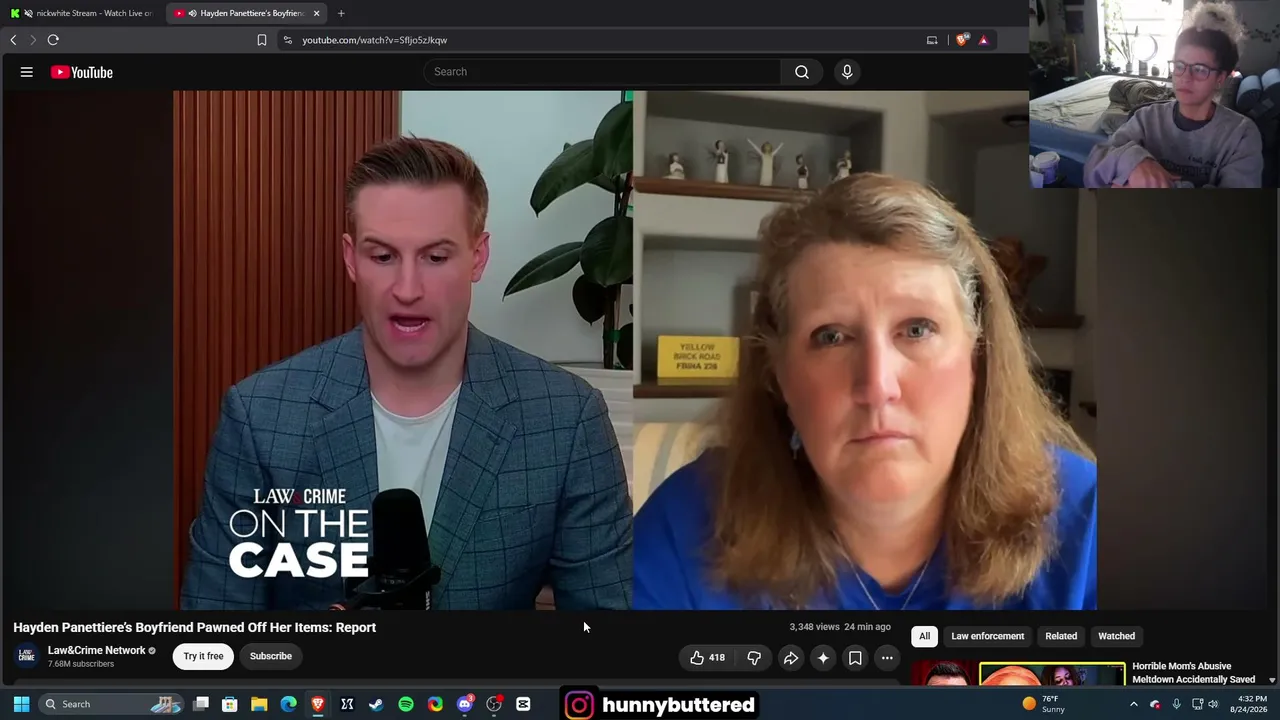Save video with the bookmark icon
1280x720 pixels.
click(855, 657)
